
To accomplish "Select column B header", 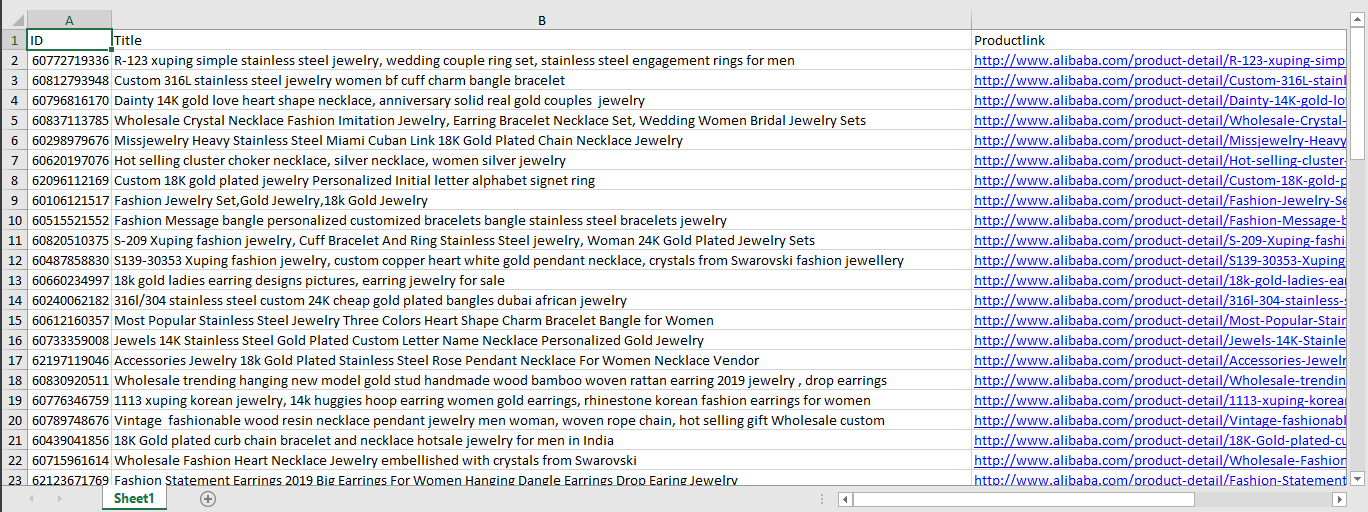I will 542,20.
